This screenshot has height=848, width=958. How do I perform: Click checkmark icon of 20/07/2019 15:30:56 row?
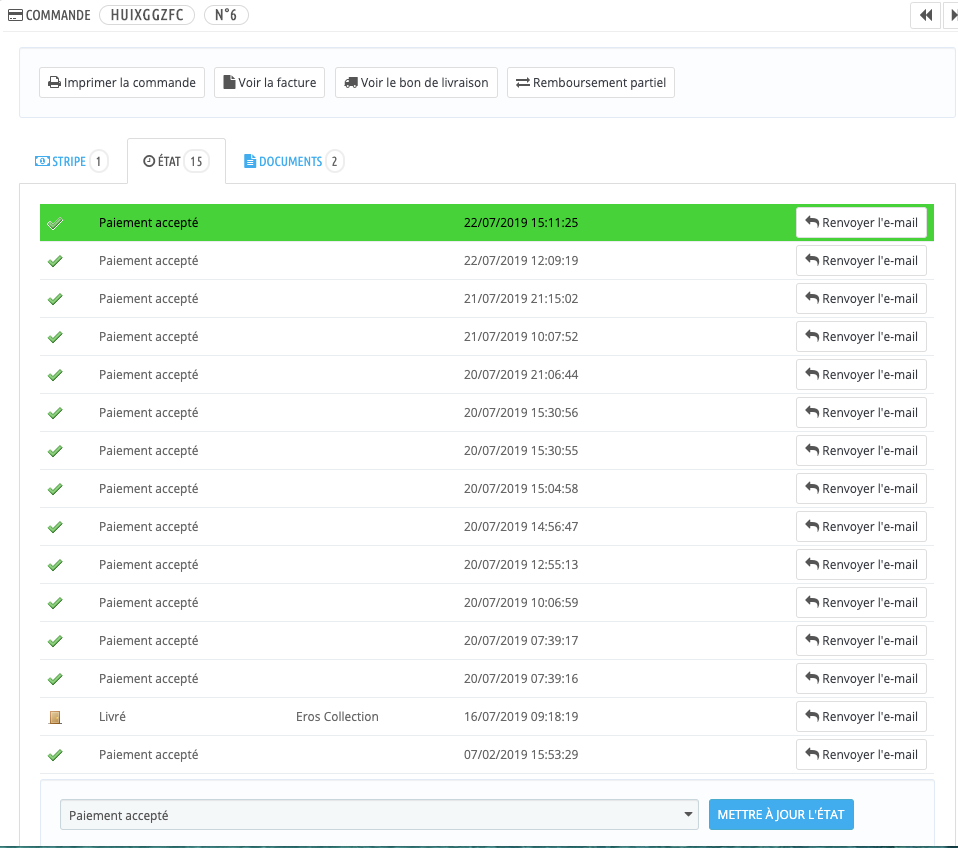(55, 413)
